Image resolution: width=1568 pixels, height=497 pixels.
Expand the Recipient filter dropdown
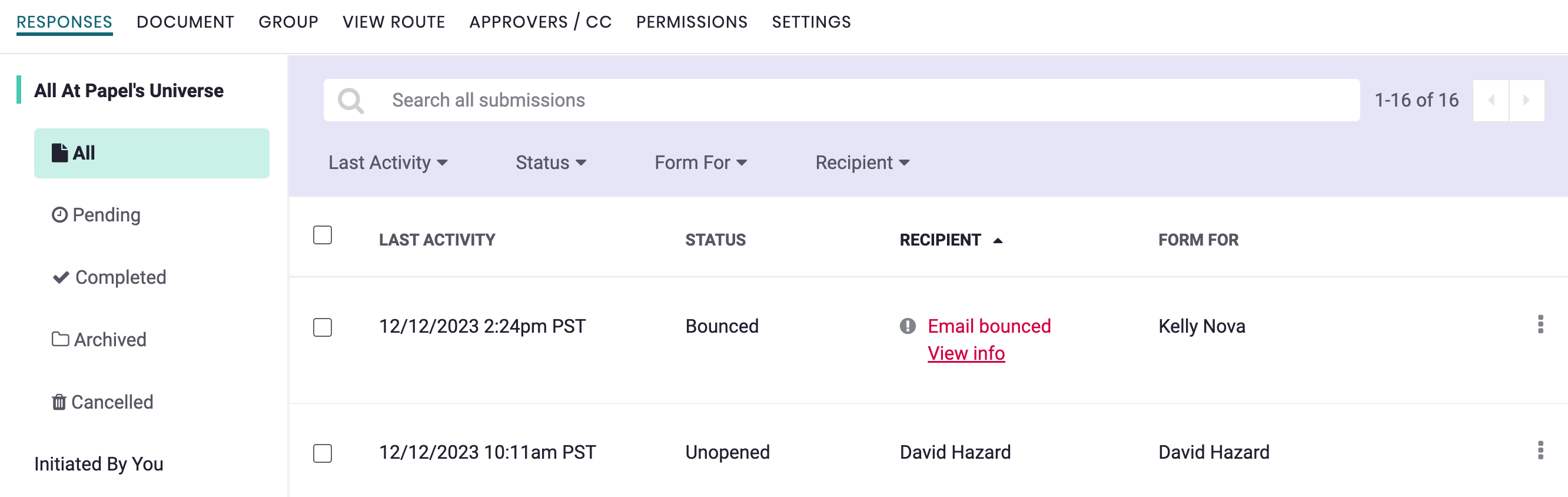tap(862, 163)
